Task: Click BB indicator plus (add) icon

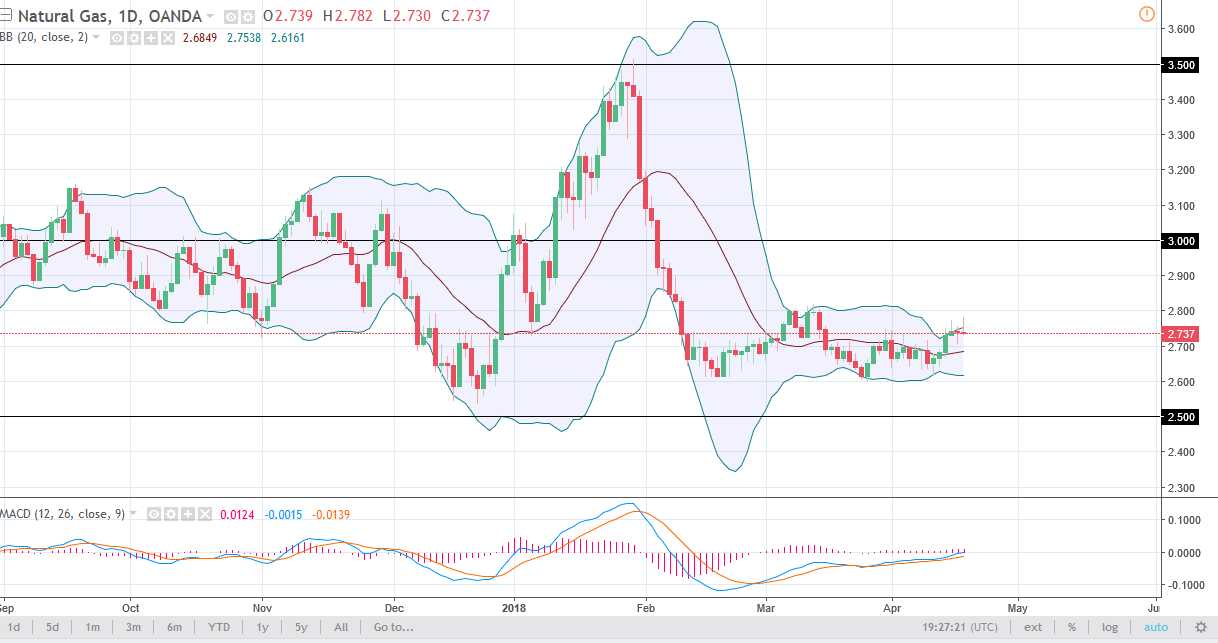Action: [151, 38]
